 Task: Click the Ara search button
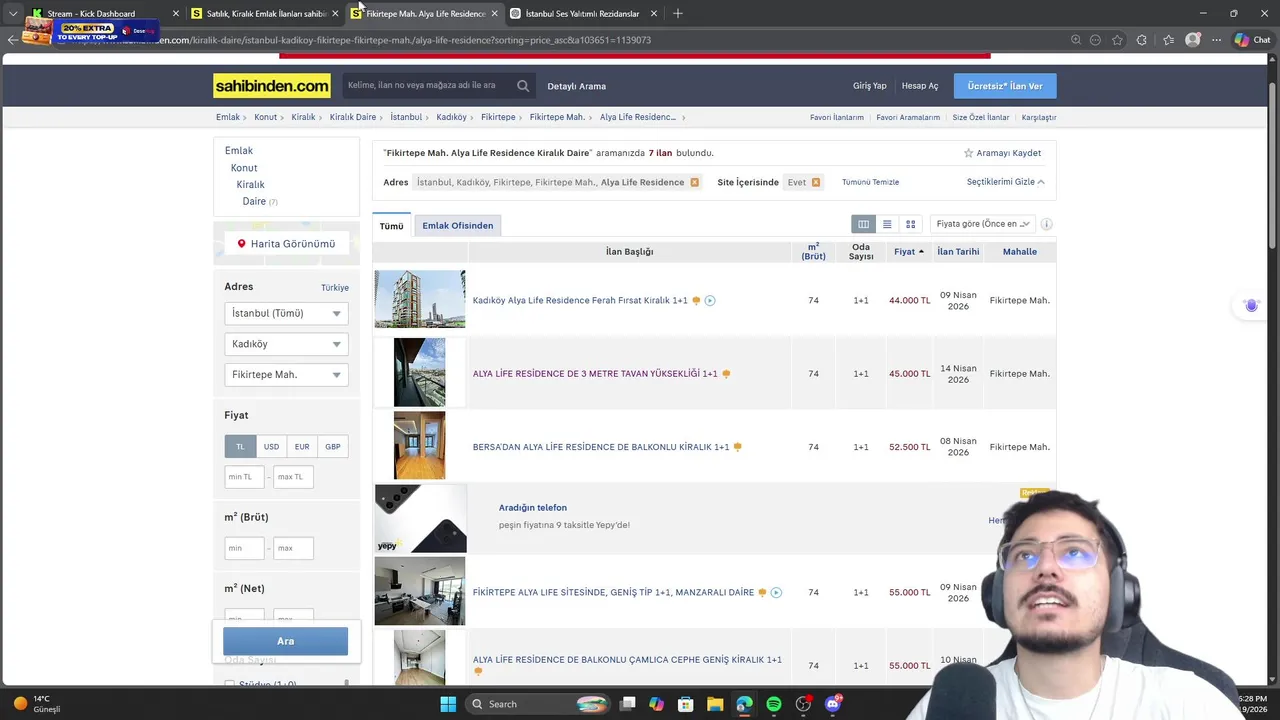click(x=285, y=641)
